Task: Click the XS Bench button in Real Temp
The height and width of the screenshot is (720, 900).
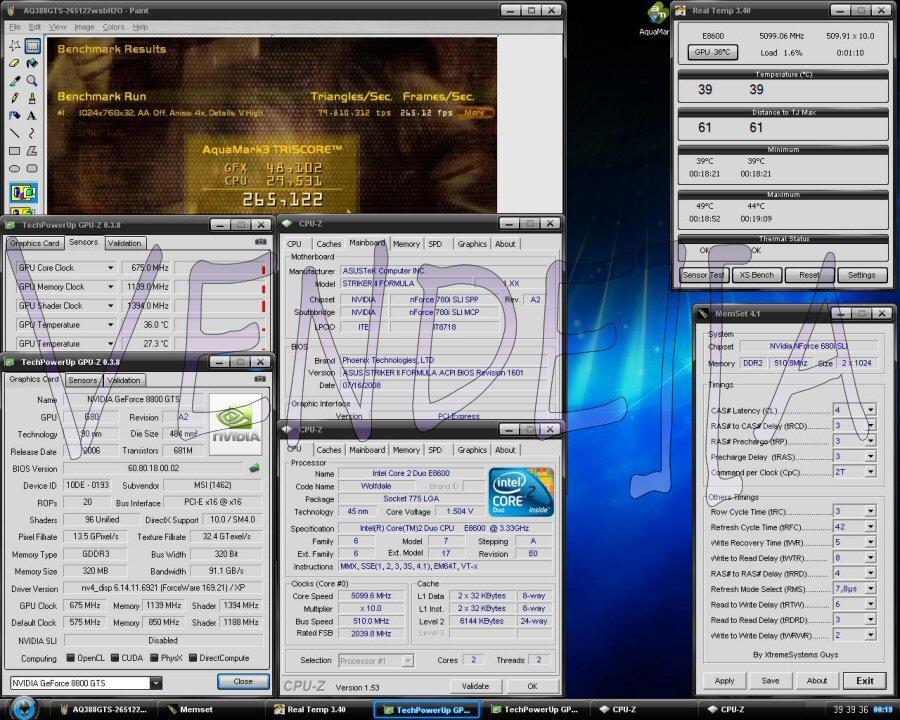Action: coord(757,275)
